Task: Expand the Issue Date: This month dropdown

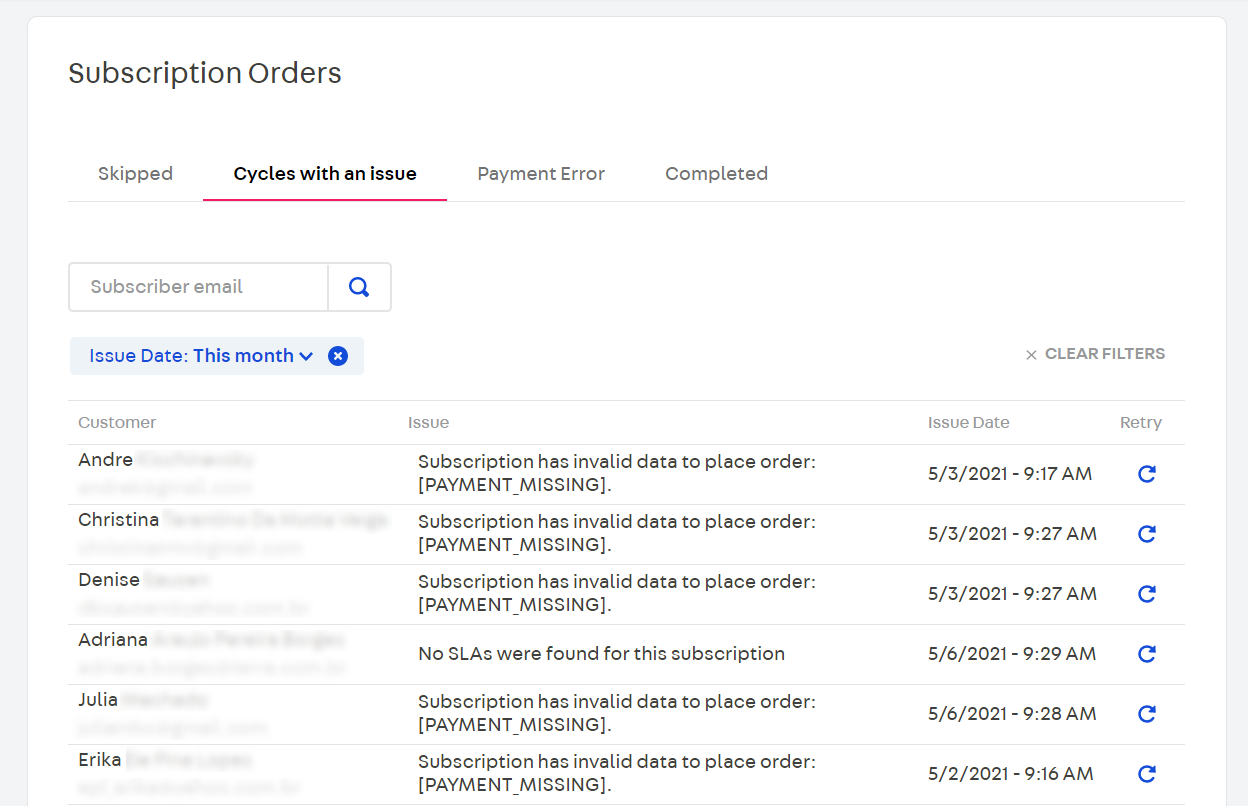Action: 201,356
